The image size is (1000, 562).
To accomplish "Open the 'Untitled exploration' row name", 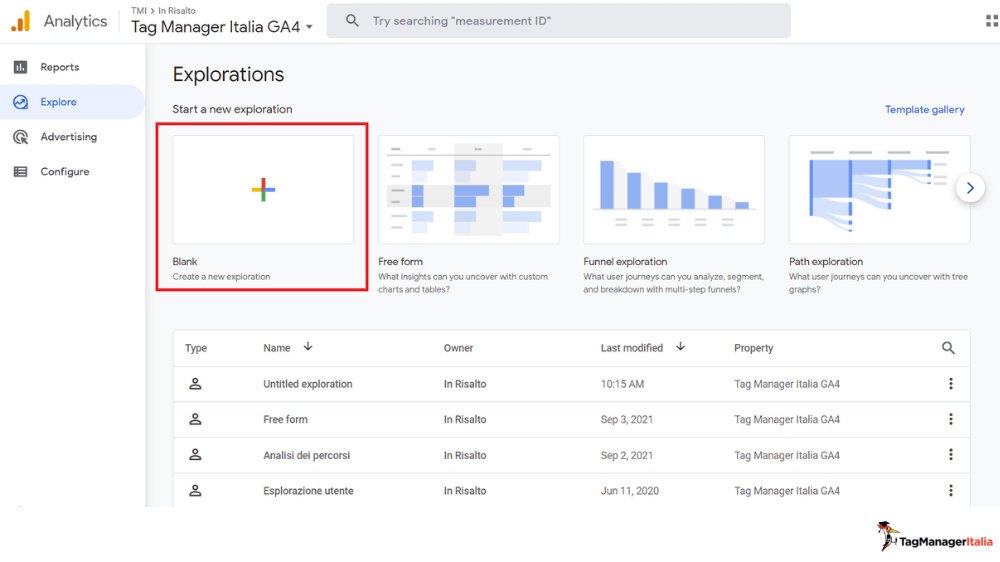I will (x=307, y=384).
